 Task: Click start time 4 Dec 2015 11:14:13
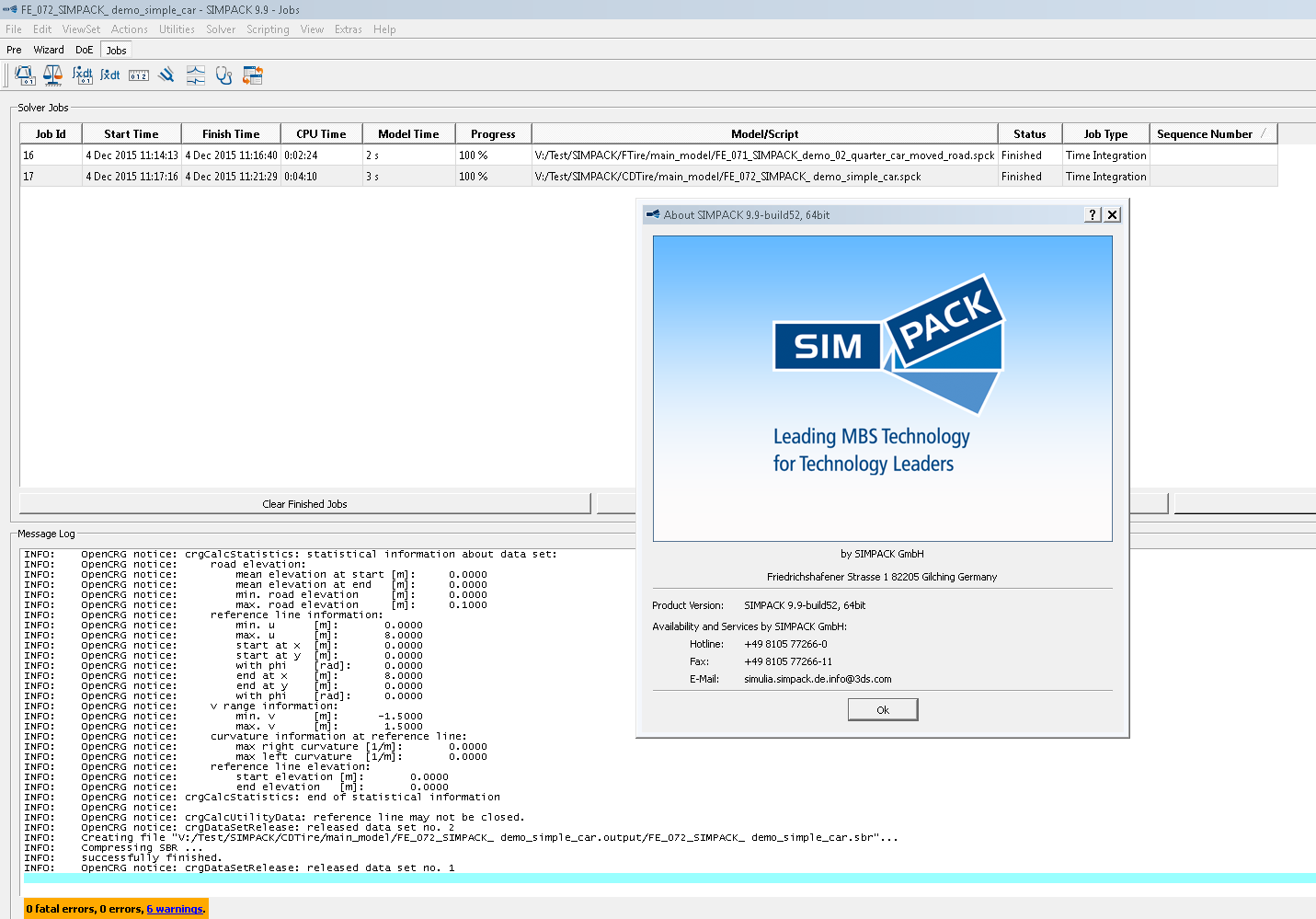[x=132, y=155]
